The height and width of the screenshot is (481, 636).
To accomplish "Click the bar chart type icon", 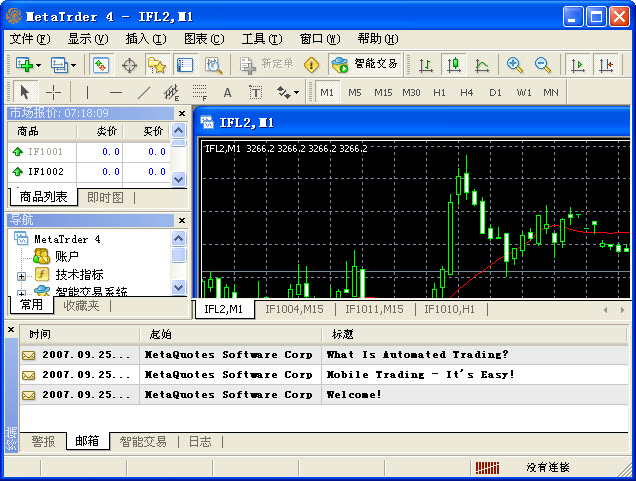I will 426,65.
